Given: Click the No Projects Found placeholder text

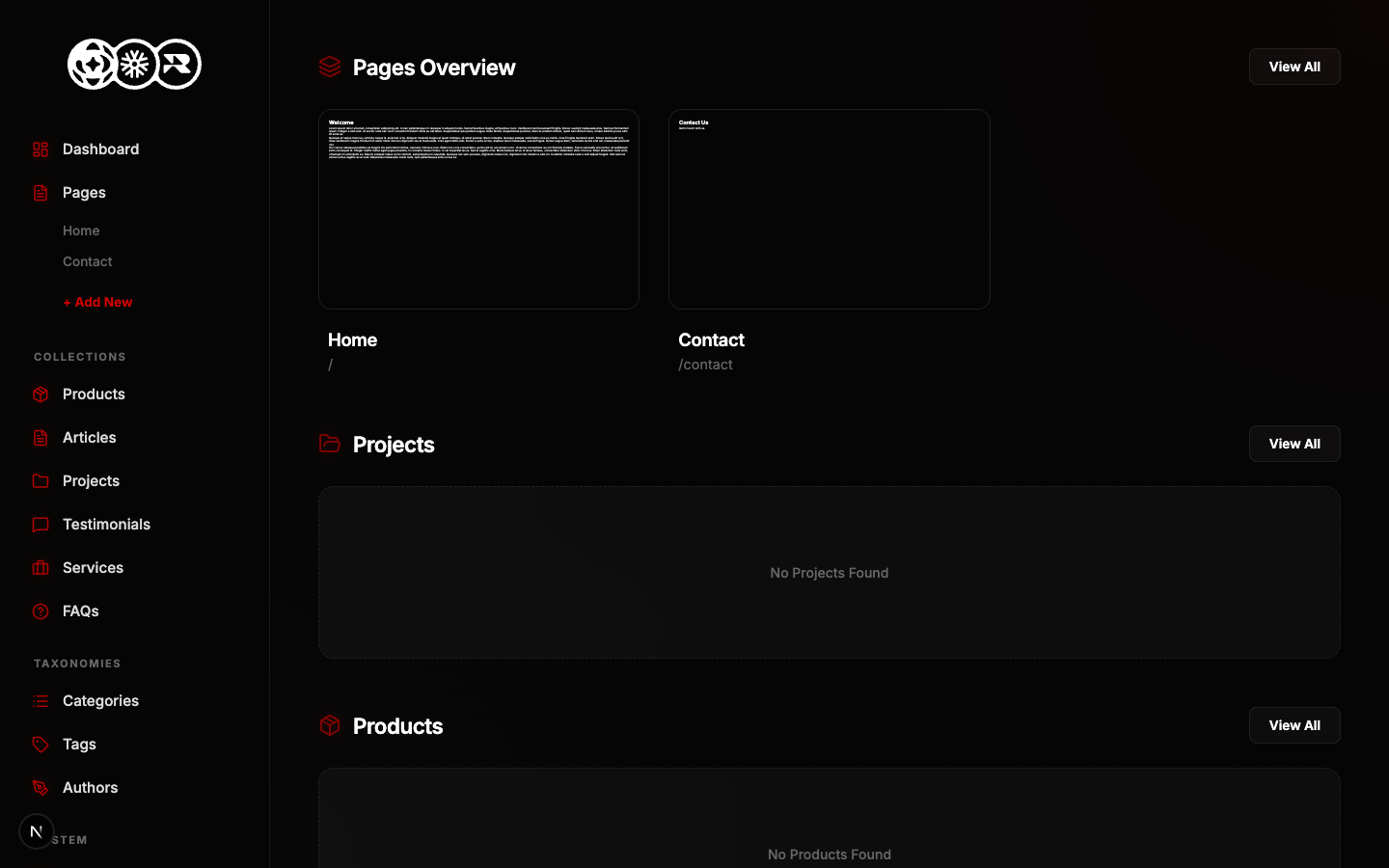Looking at the screenshot, I should (830, 573).
